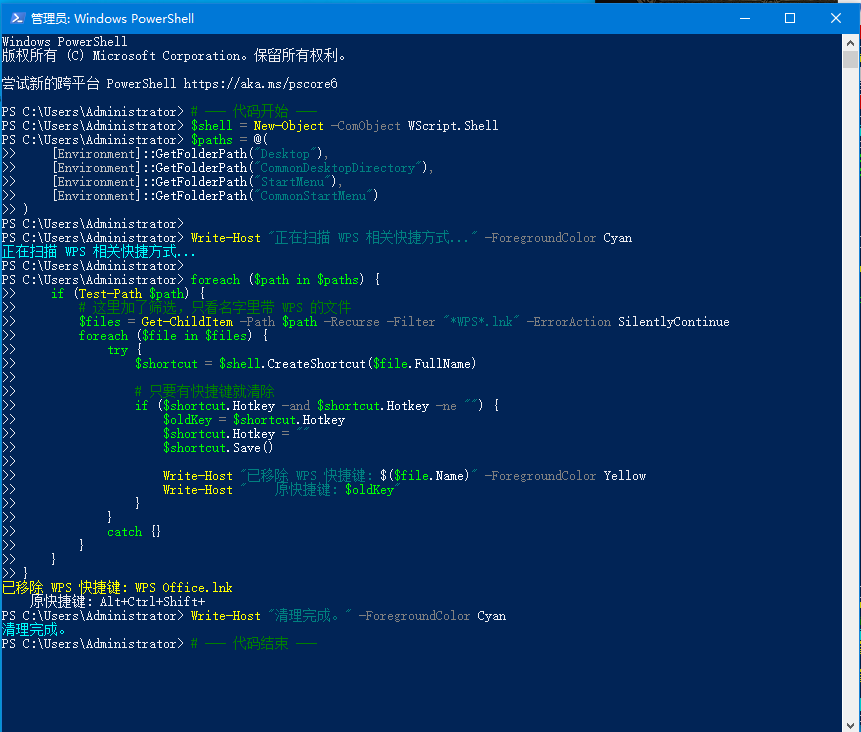Click the last prompt line with '代码结束' comment
The width and height of the screenshot is (861, 732).
tap(160, 644)
